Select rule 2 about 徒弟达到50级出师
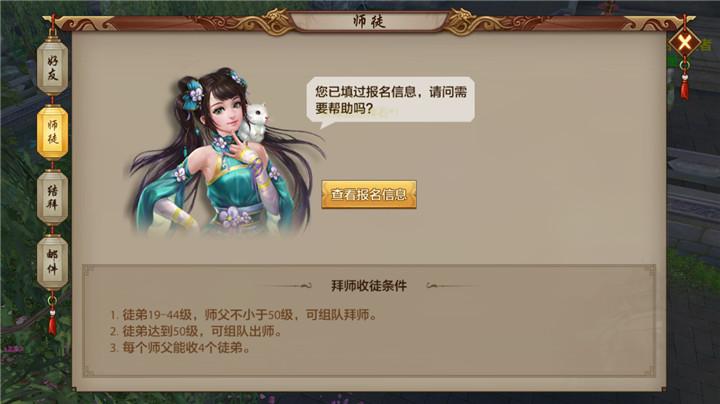 pyautogui.click(x=195, y=331)
